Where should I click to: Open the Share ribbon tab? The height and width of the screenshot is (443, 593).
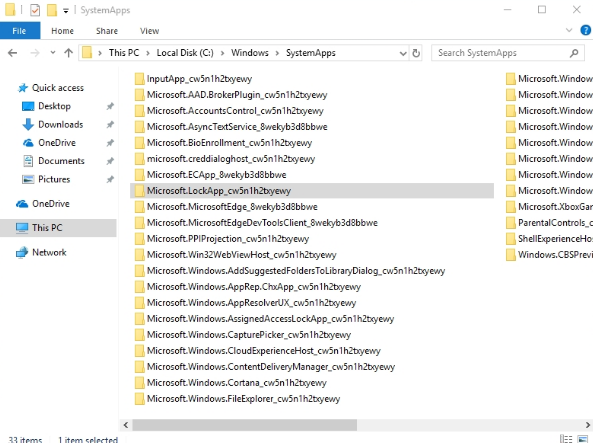[107, 31]
